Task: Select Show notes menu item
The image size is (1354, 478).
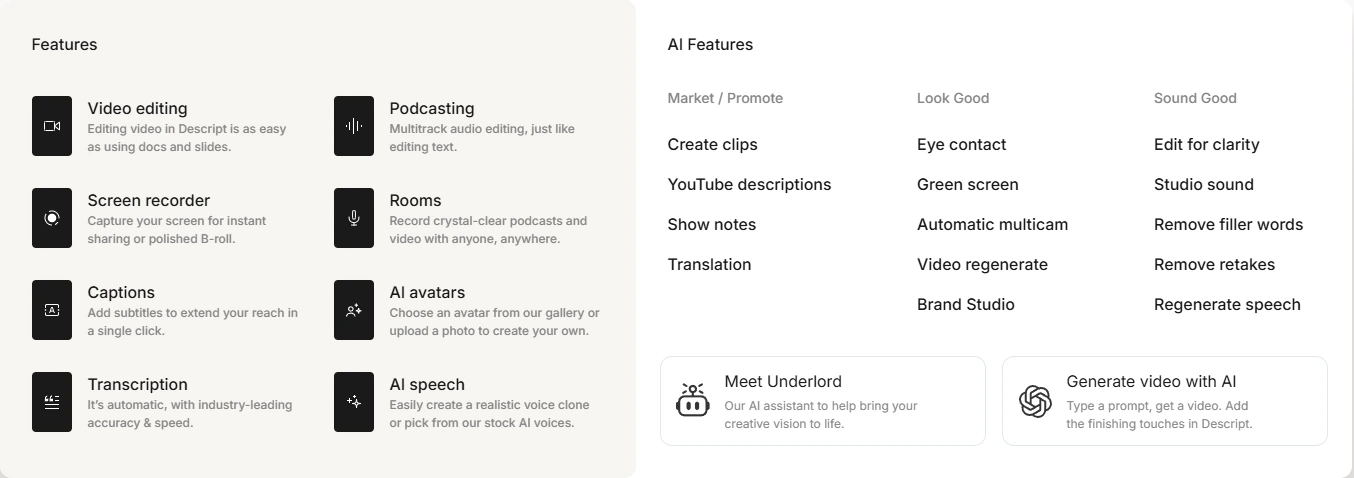Action: pyautogui.click(x=712, y=224)
